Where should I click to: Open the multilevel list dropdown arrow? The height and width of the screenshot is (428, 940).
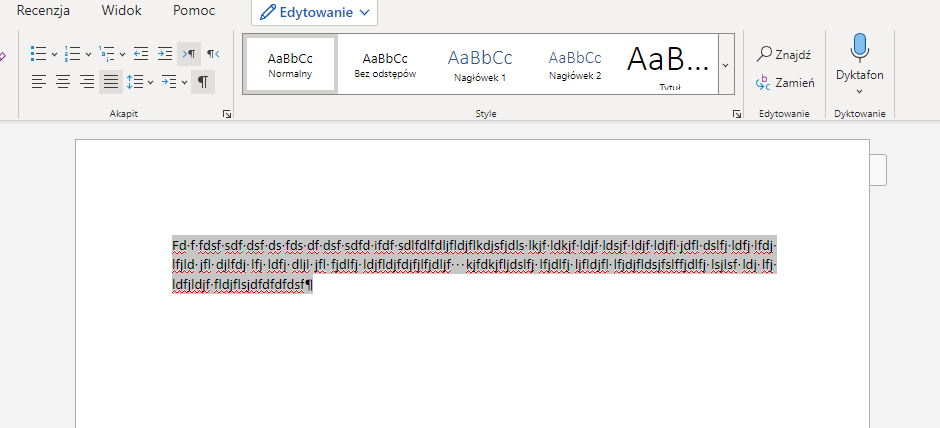pos(122,54)
